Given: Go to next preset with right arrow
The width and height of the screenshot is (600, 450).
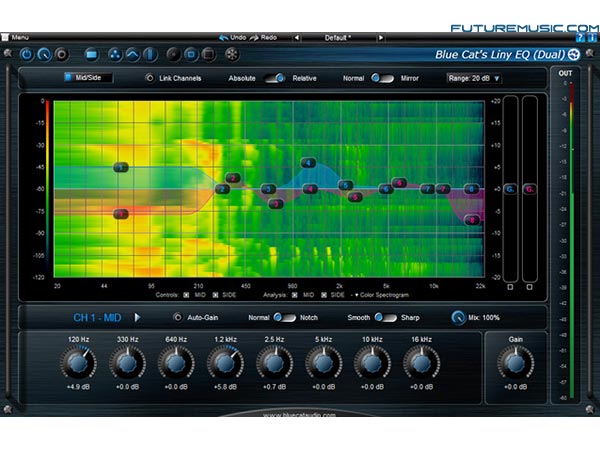Looking at the screenshot, I should point(380,38).
